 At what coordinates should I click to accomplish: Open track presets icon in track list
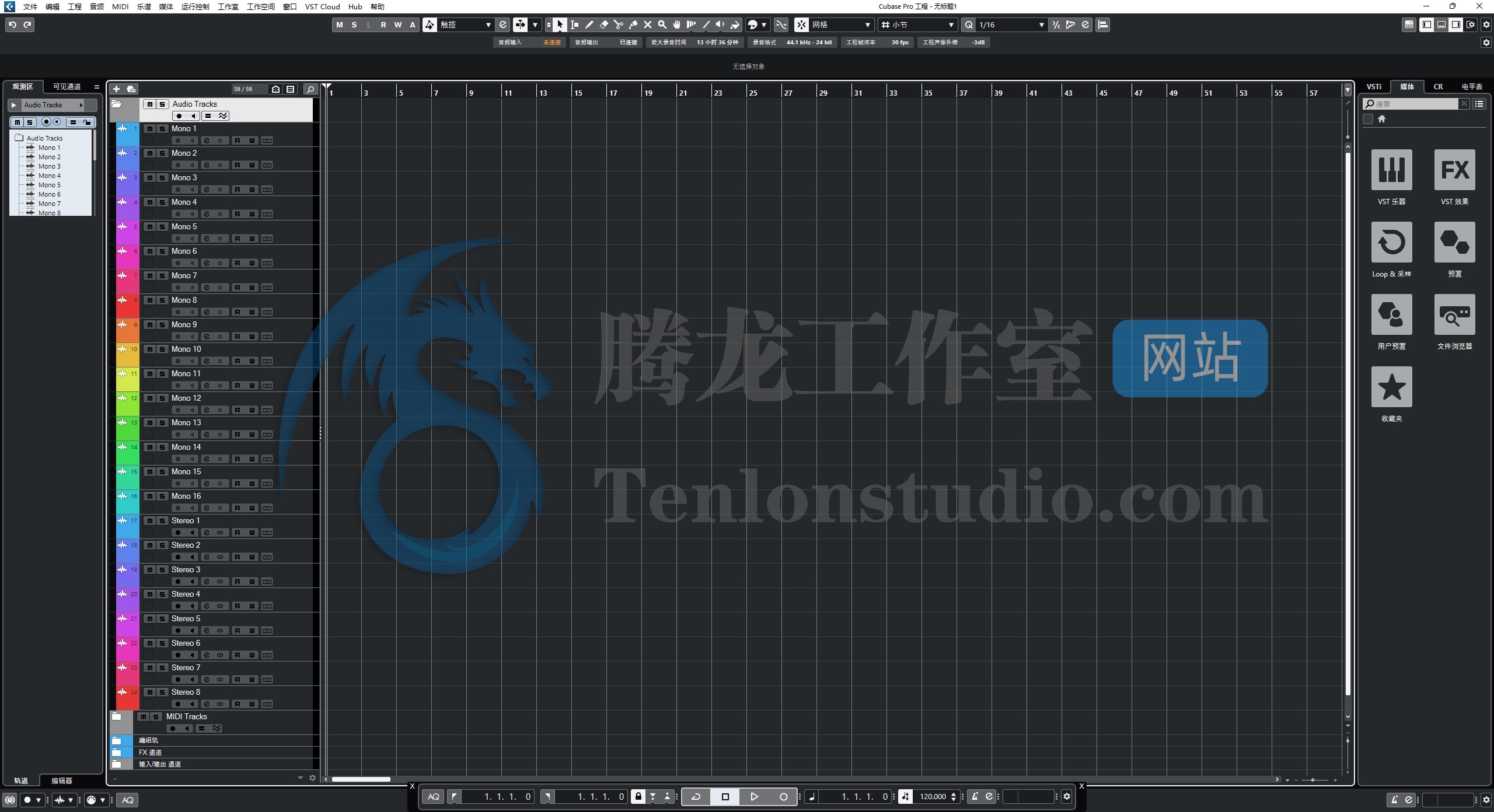point(131,89)
